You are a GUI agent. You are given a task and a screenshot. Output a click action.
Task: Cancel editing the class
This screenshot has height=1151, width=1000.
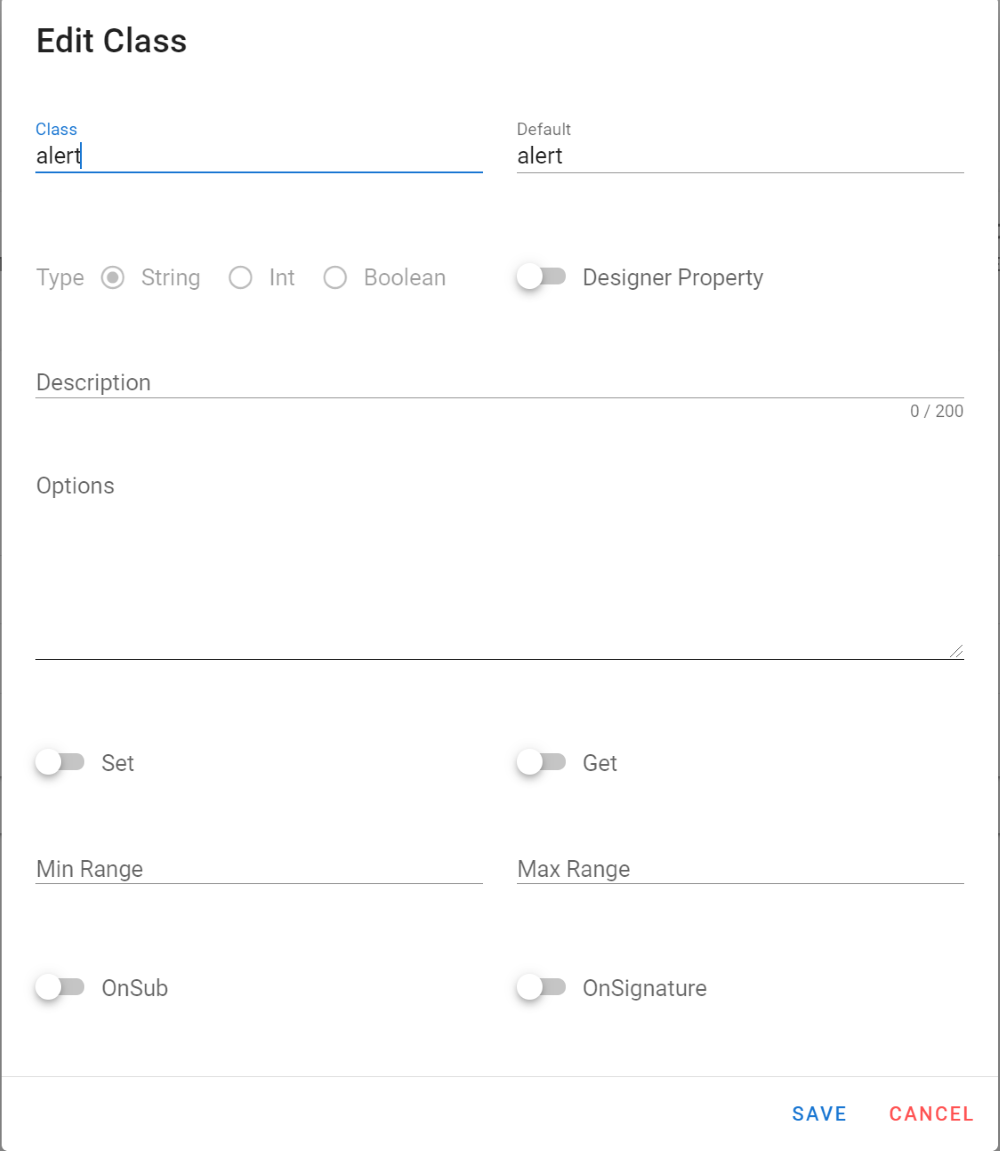[931, 1114]
